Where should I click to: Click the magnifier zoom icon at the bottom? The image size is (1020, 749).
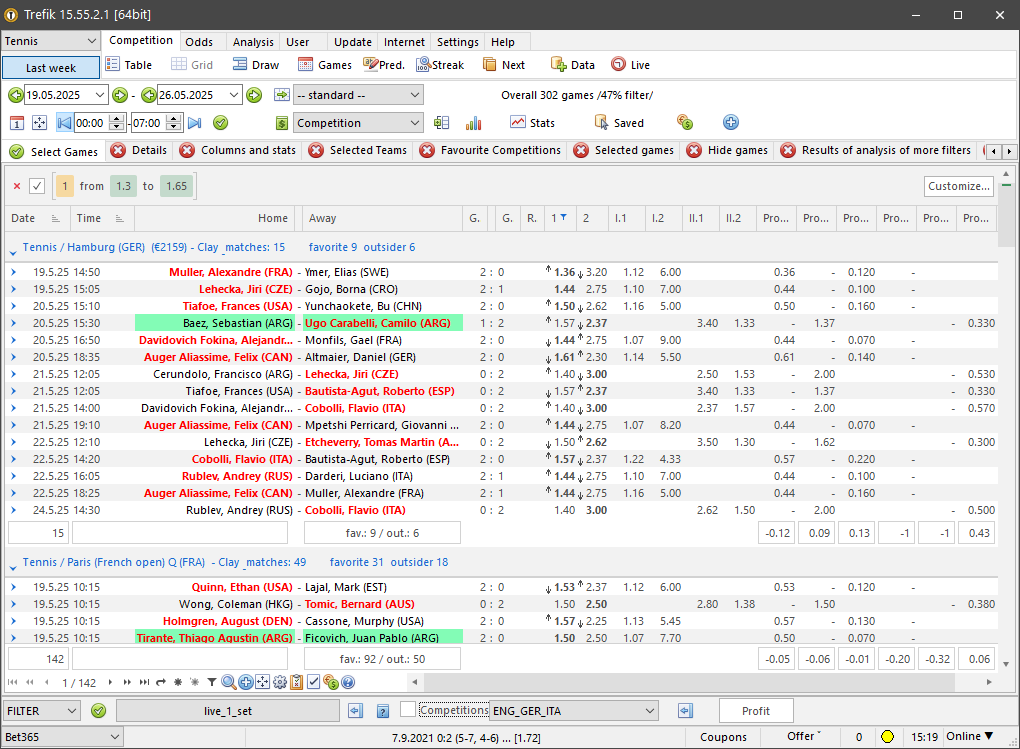pyautogui.click(x=227, y=682)
